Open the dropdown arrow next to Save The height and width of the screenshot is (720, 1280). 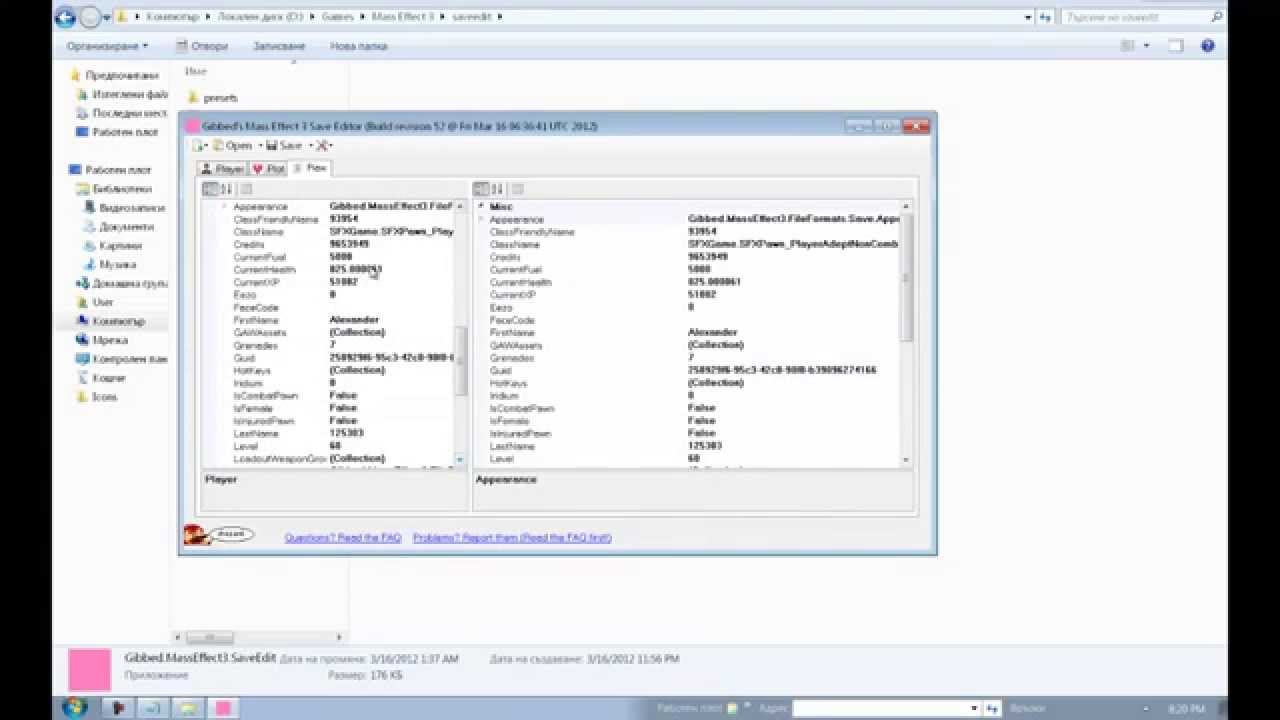tap(310, 146)
